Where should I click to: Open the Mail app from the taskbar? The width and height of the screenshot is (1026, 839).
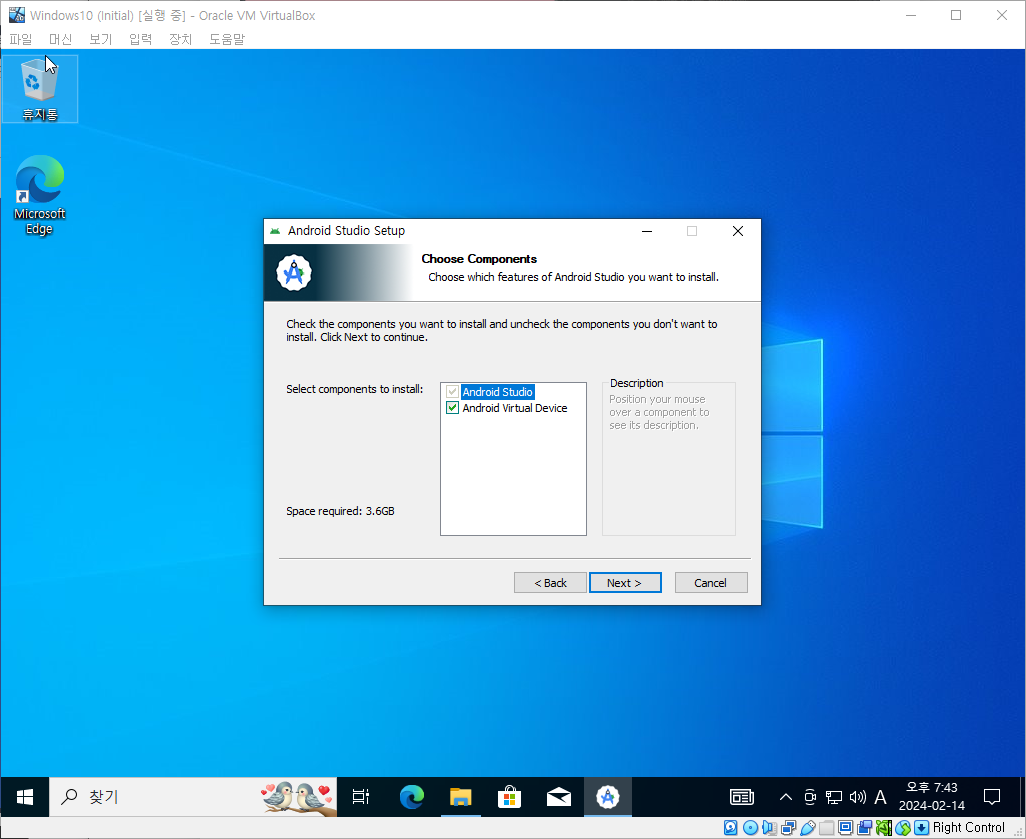(x=559, y=796)
